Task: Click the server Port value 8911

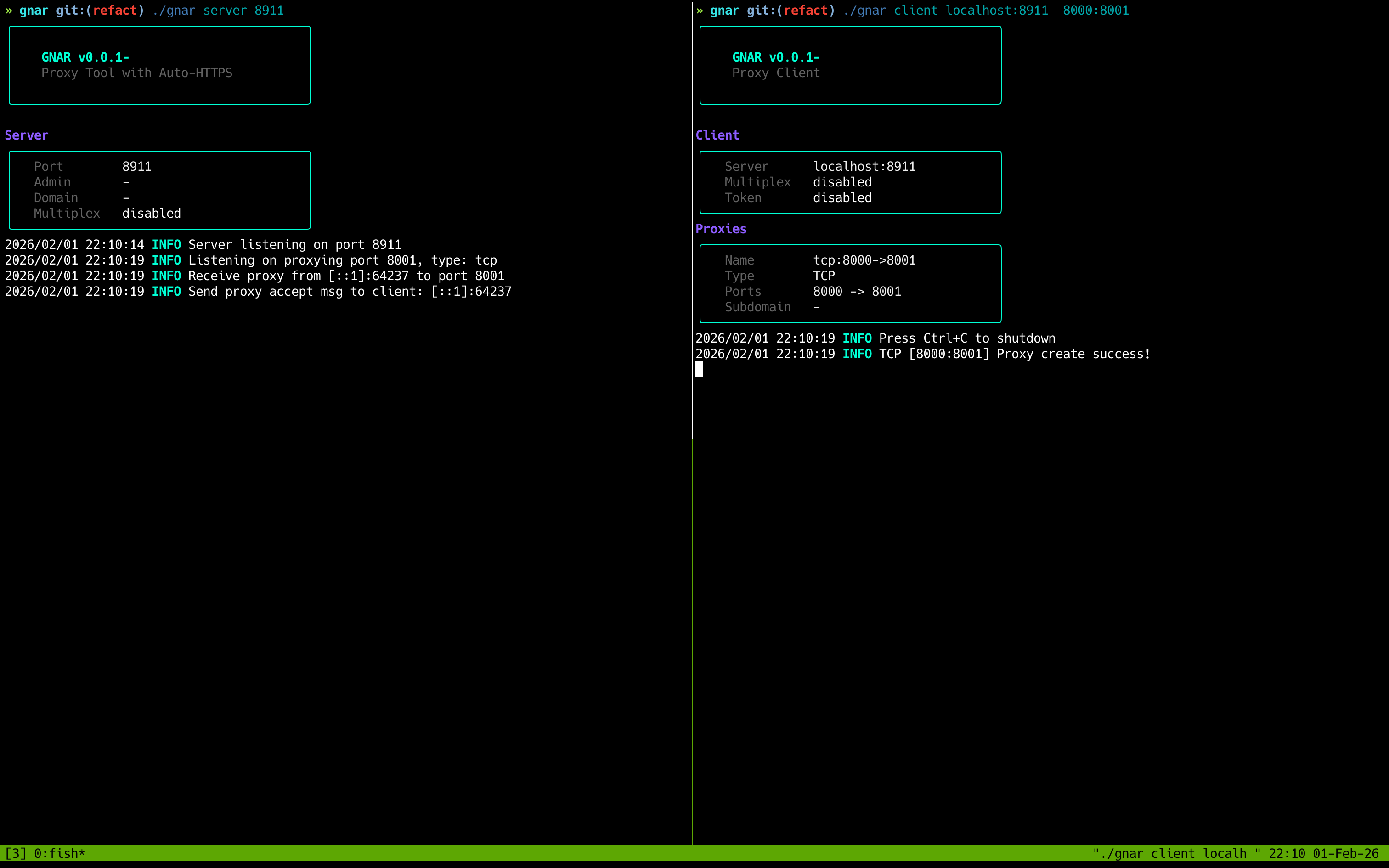Action: (x=136, y=166)
